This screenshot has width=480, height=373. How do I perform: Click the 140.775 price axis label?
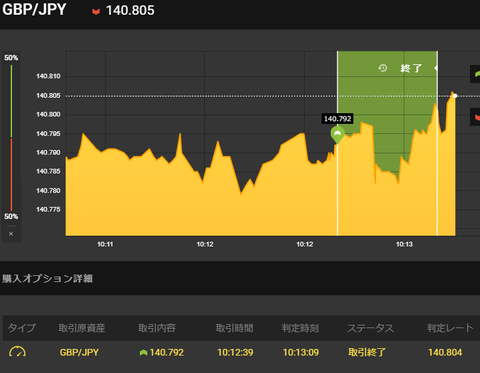click(48, 209)
